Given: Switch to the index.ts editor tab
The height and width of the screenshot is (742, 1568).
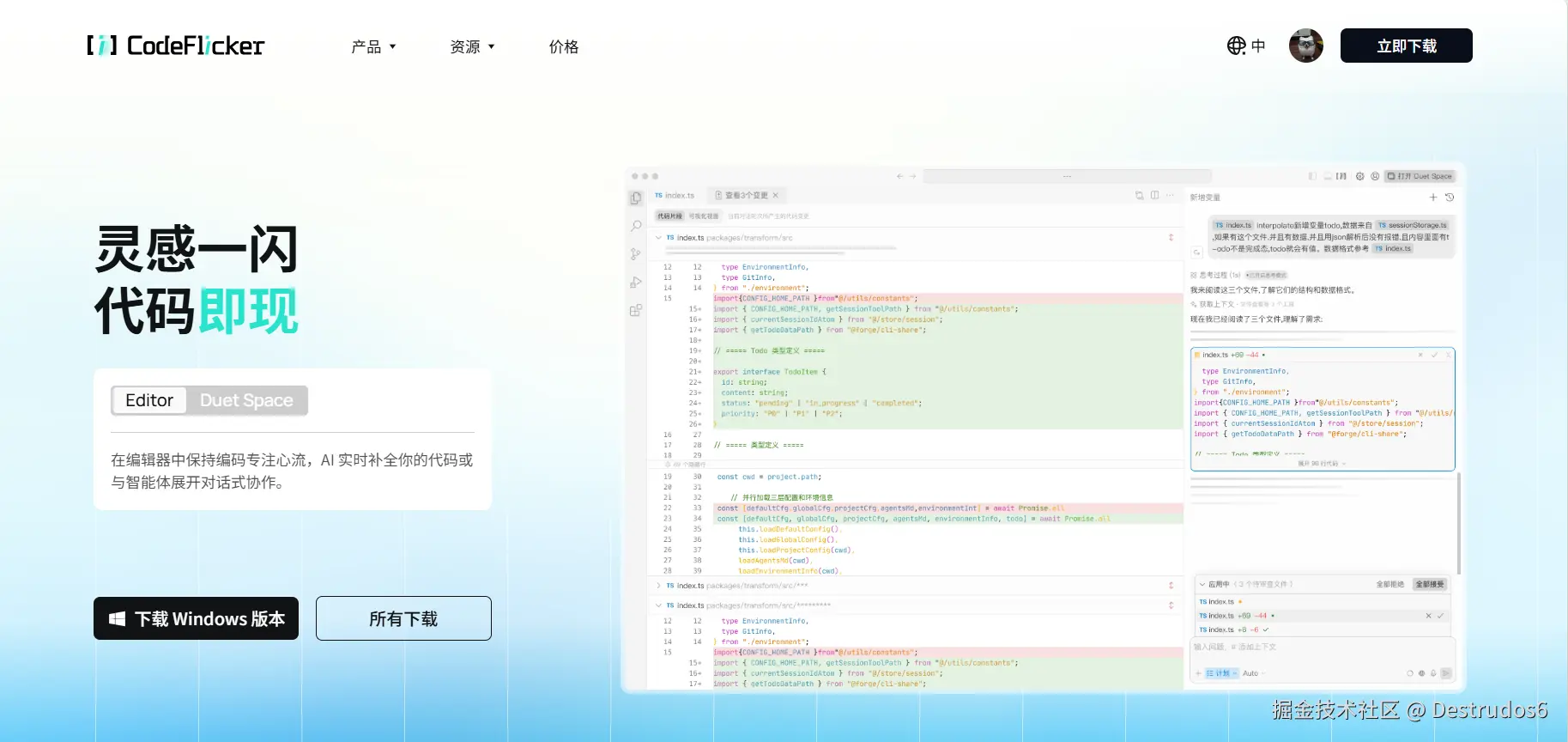Looking at the screenshot, I should [x=675, y=196].
